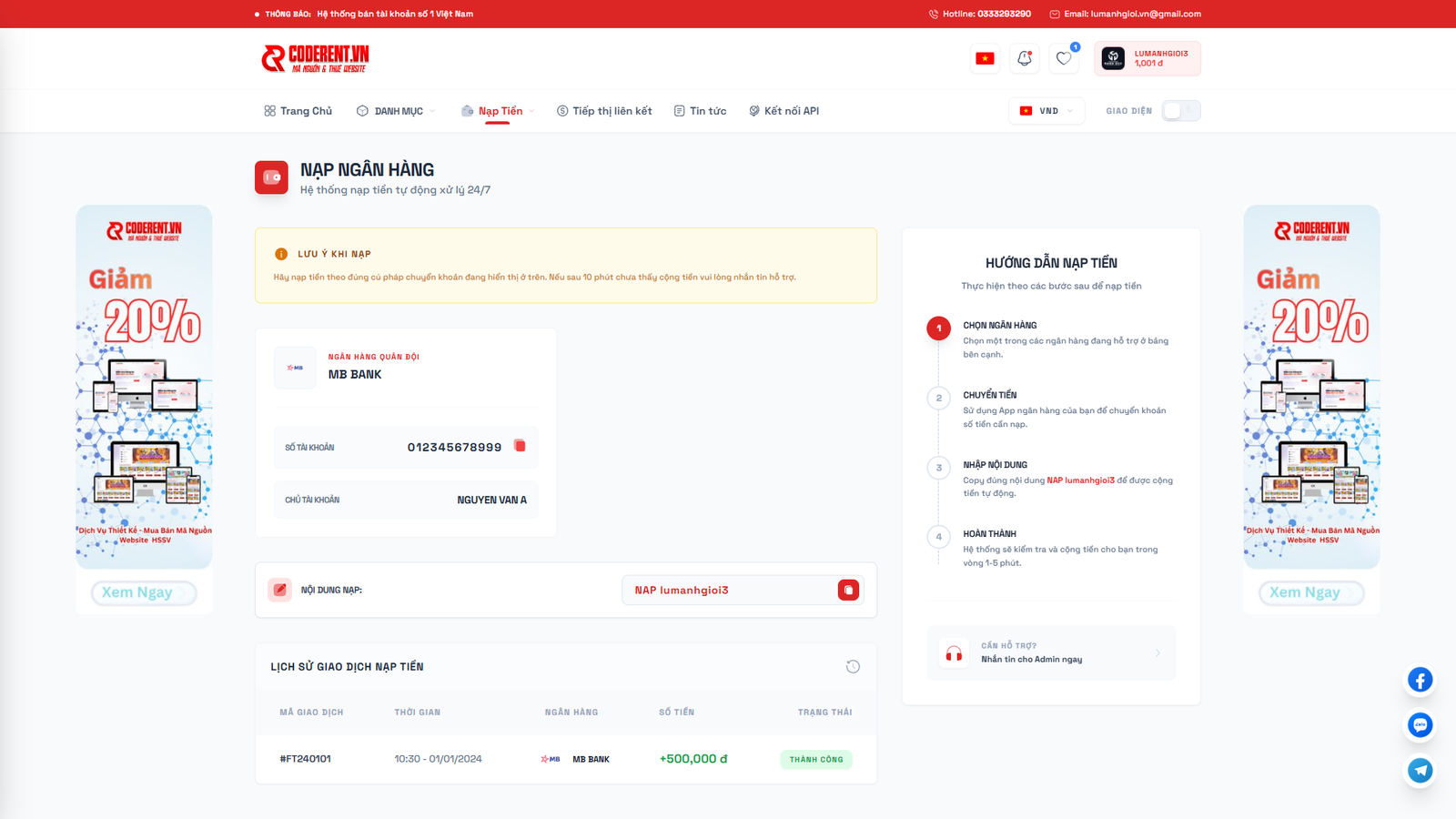This screenshot has height=819, width=1456.
Task: Open Messenger chat icon in floating sidebar
Action: coord(1420,725)
